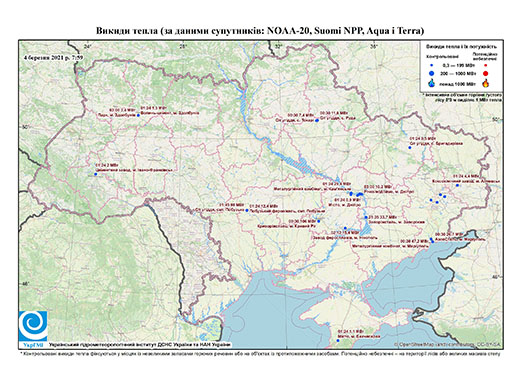The height and width of the screenshot is (368, 520).
Task: Click the blue marker at Кам'янське
Action: pos(351,193)
